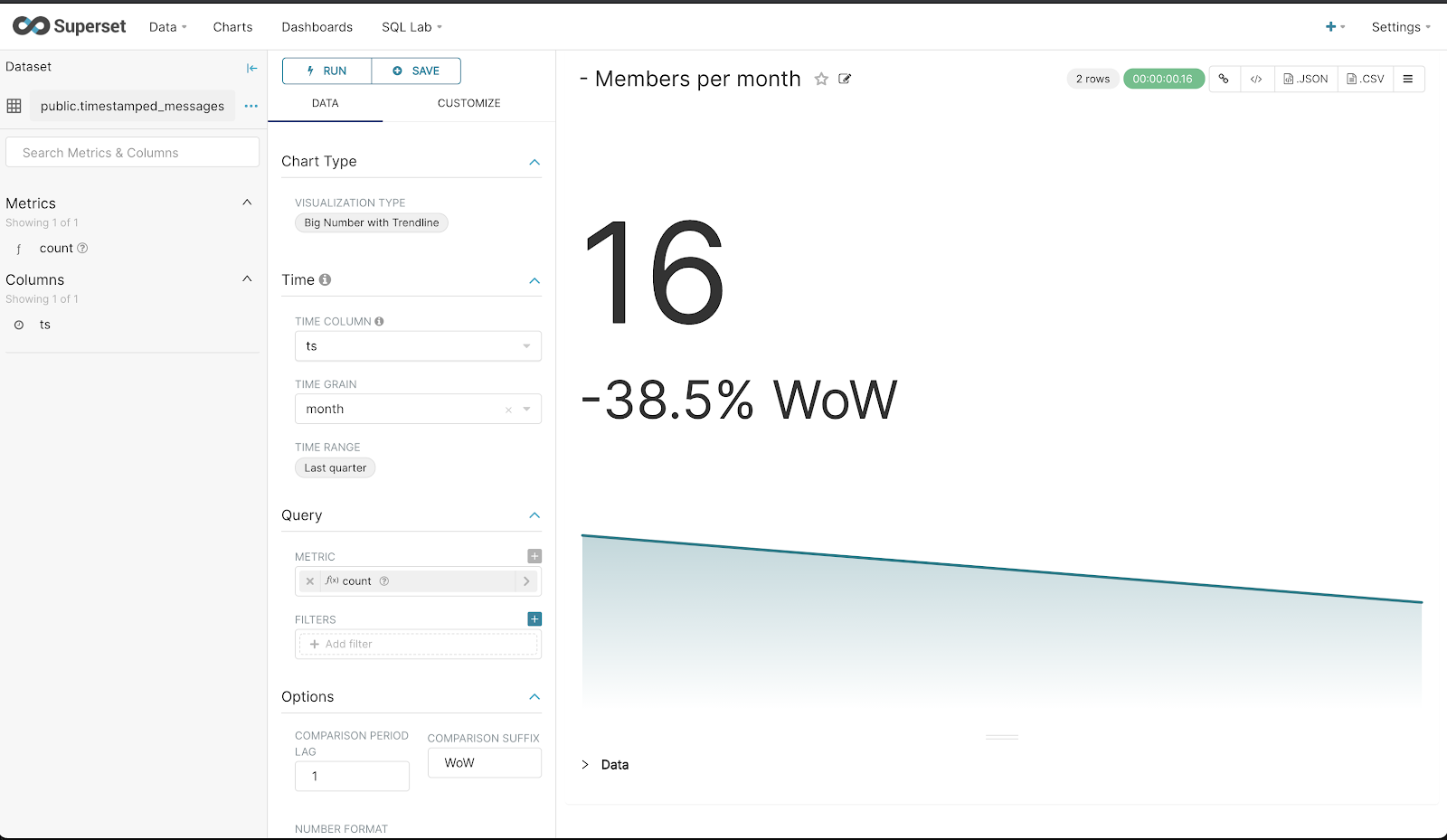This screenshot has height=840, width=1447.
Task: Open the dataset options via three-dot menu
Action: pyautogui.click(x=251, y=105)
